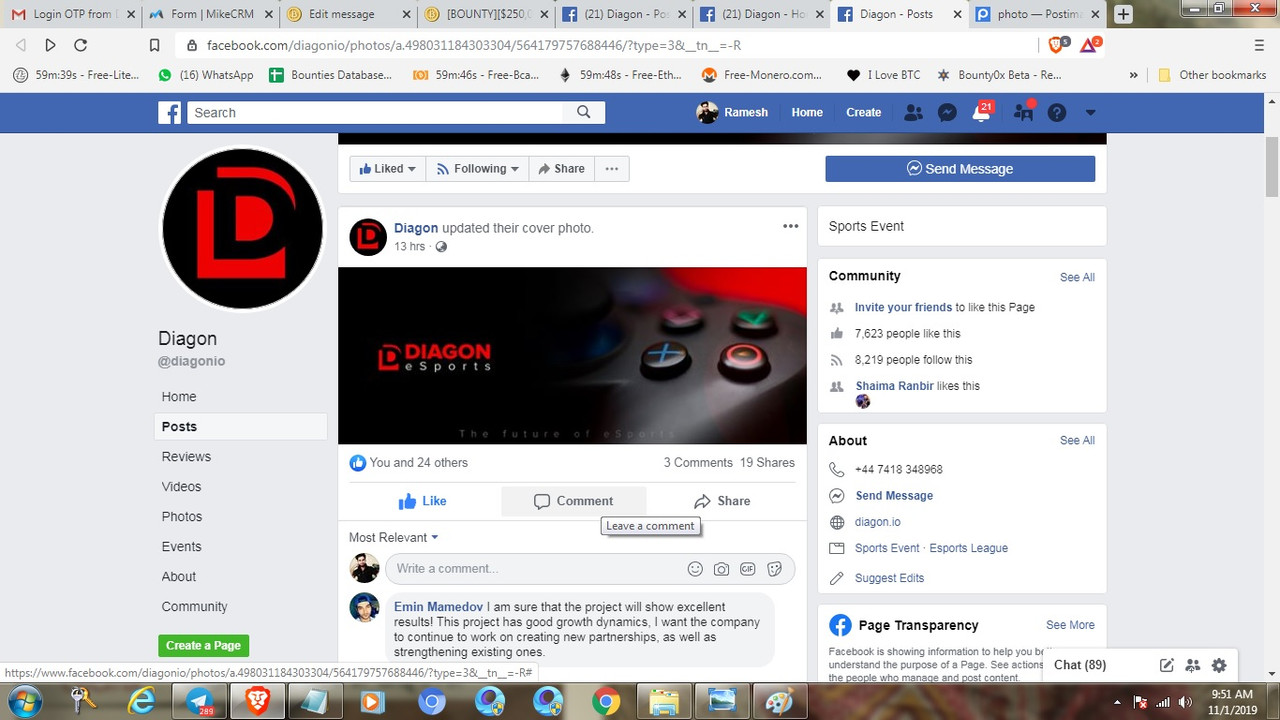
Task: Click the Create a Page green button
Action: tap(203, 646)
